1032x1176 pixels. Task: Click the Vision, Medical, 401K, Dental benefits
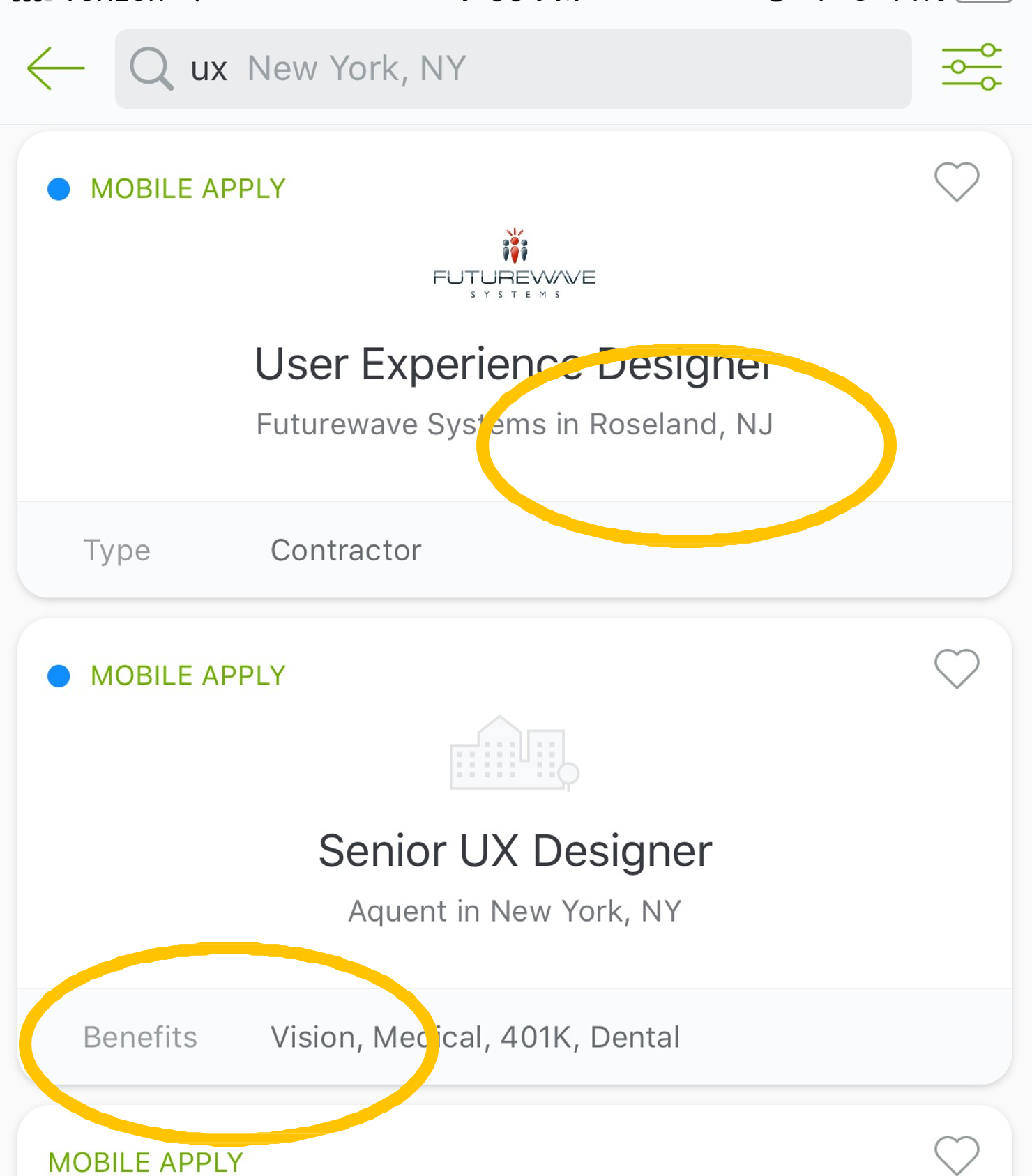pos(475,1037)
